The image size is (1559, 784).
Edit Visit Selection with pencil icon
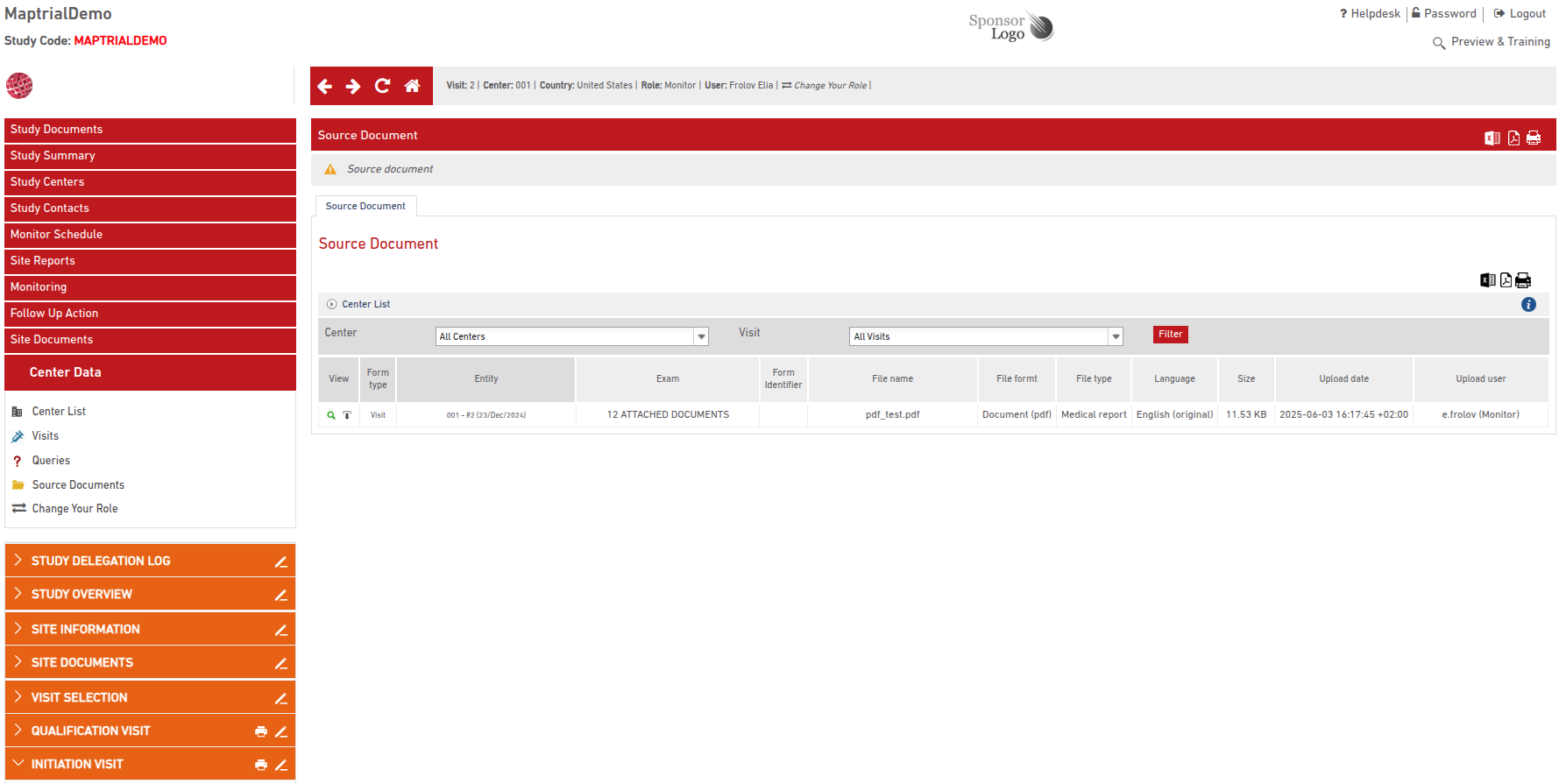tap(281, 698)
